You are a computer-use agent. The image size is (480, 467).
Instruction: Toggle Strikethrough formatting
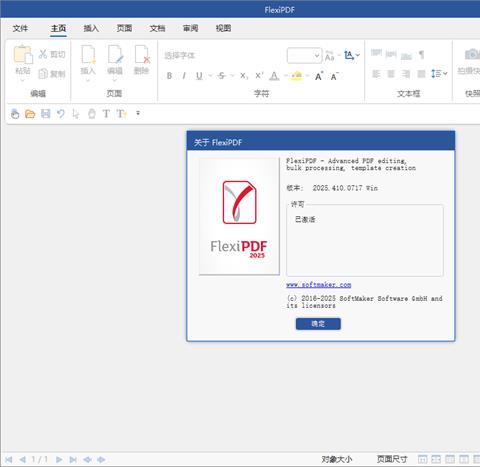[221, 76]
